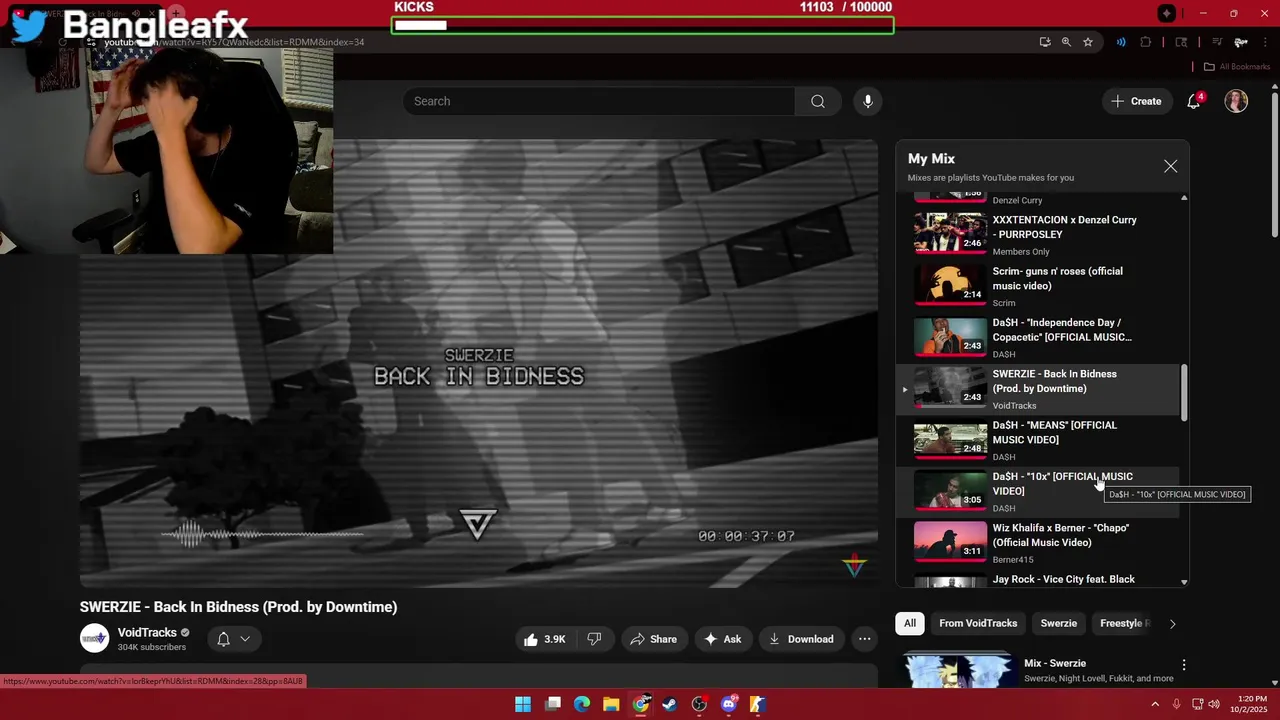Play Jay Rock - Vice City item
Image resolution: width=1280 pixels, height=720 pixels.
[1040, 579]
